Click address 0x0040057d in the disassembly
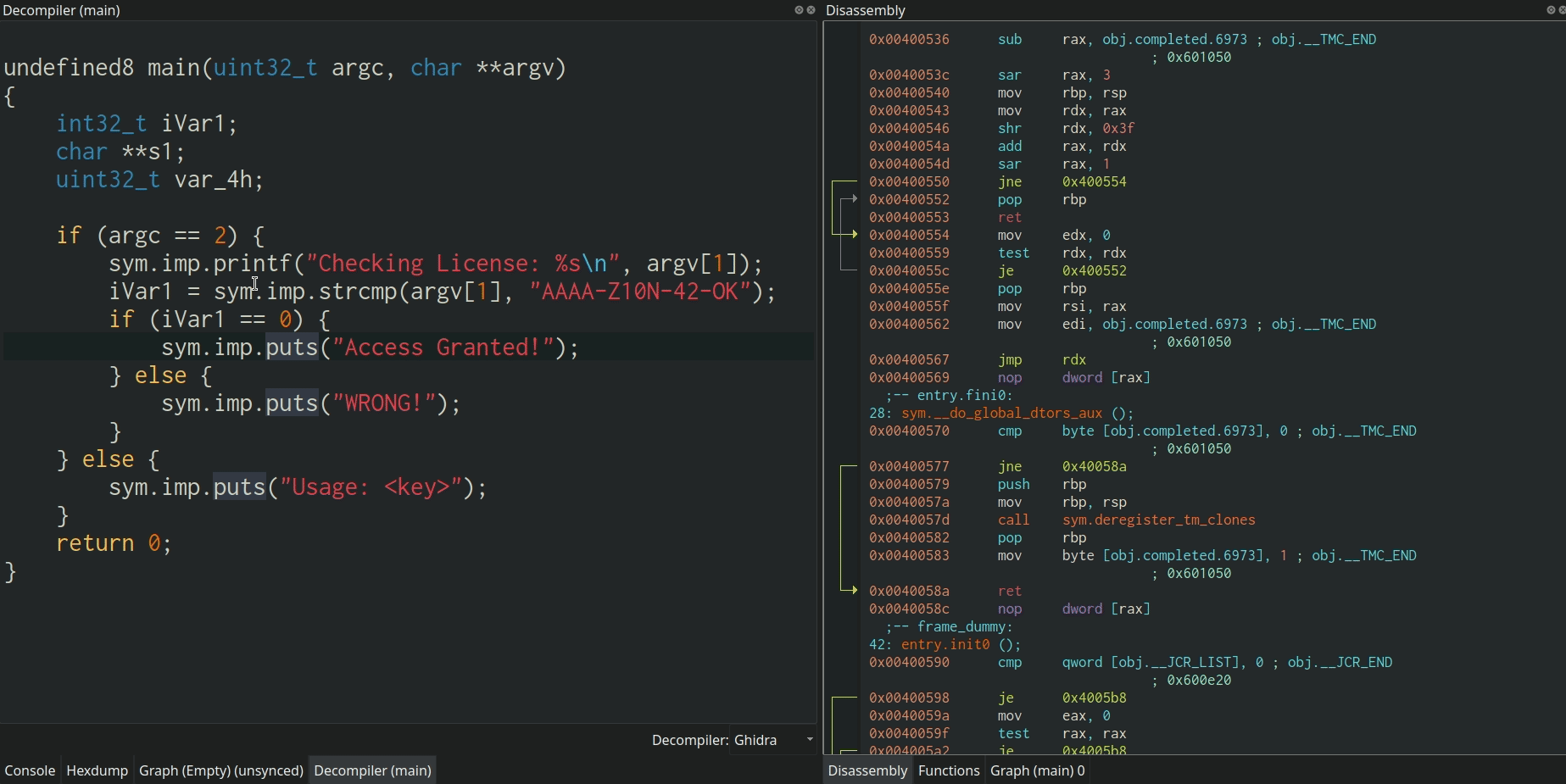 (x=909, y=520)
